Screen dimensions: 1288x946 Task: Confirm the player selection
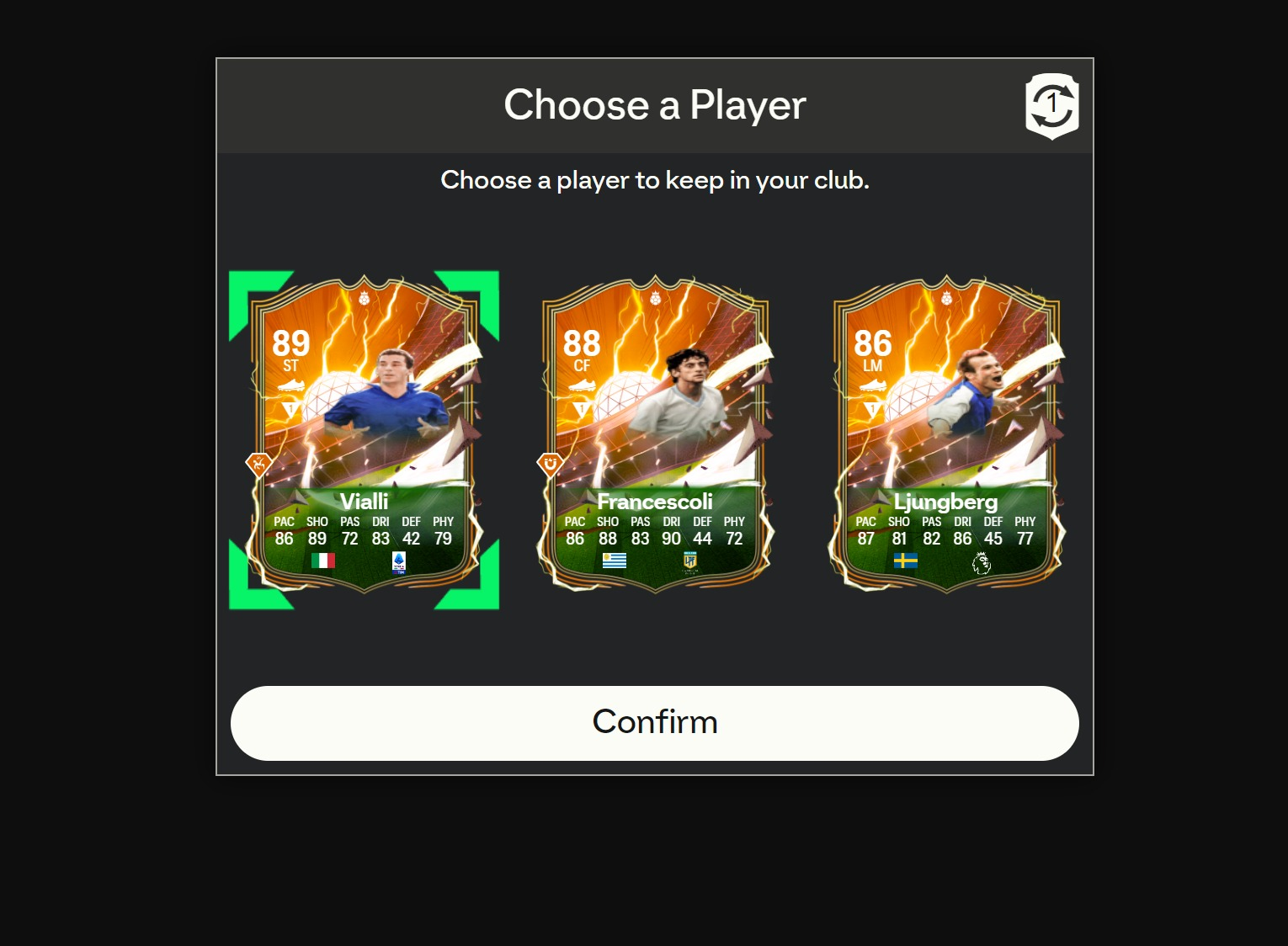coord(655,723)
